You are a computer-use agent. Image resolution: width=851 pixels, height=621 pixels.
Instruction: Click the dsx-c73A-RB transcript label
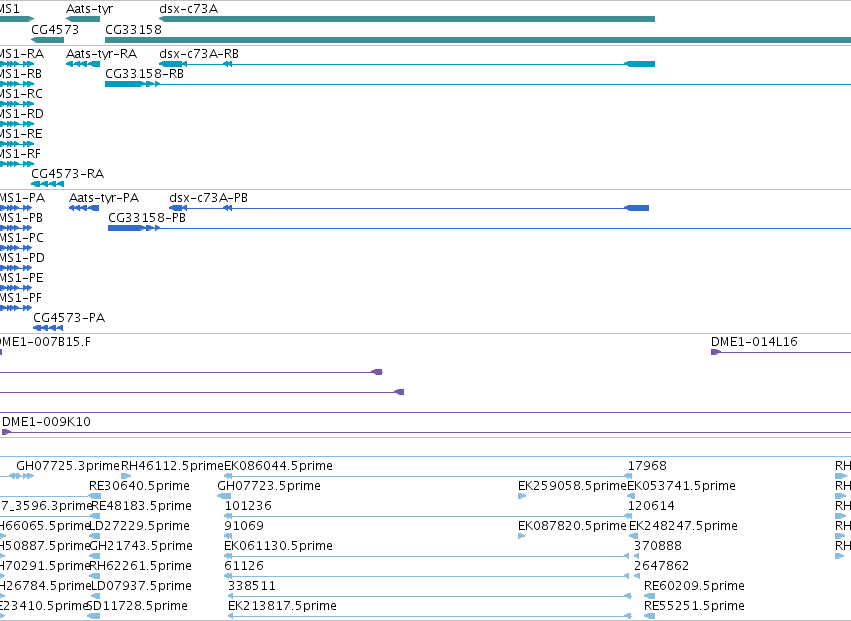pos(199,54)
